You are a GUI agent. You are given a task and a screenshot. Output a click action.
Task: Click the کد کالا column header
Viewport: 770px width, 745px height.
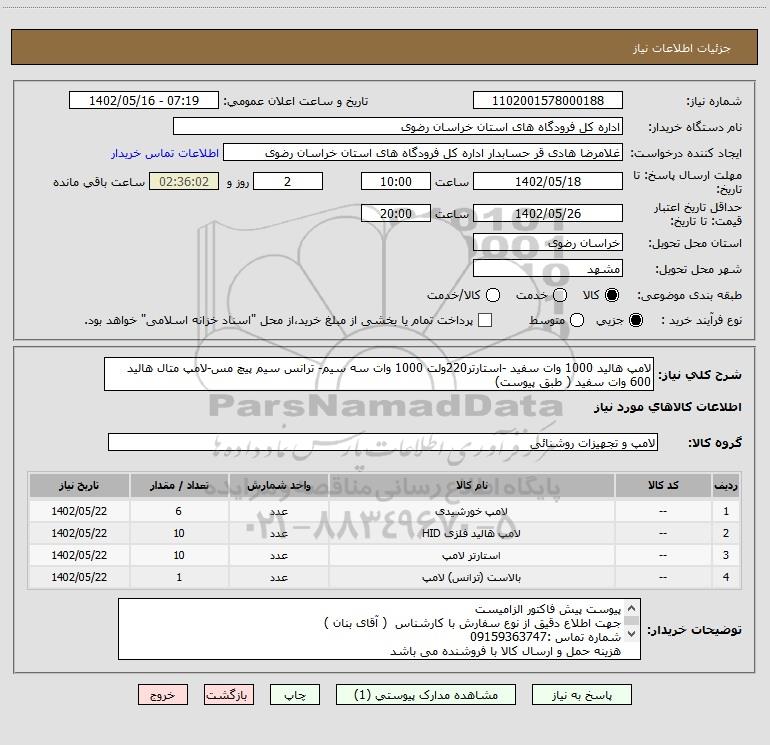click(x=663, y=485)
